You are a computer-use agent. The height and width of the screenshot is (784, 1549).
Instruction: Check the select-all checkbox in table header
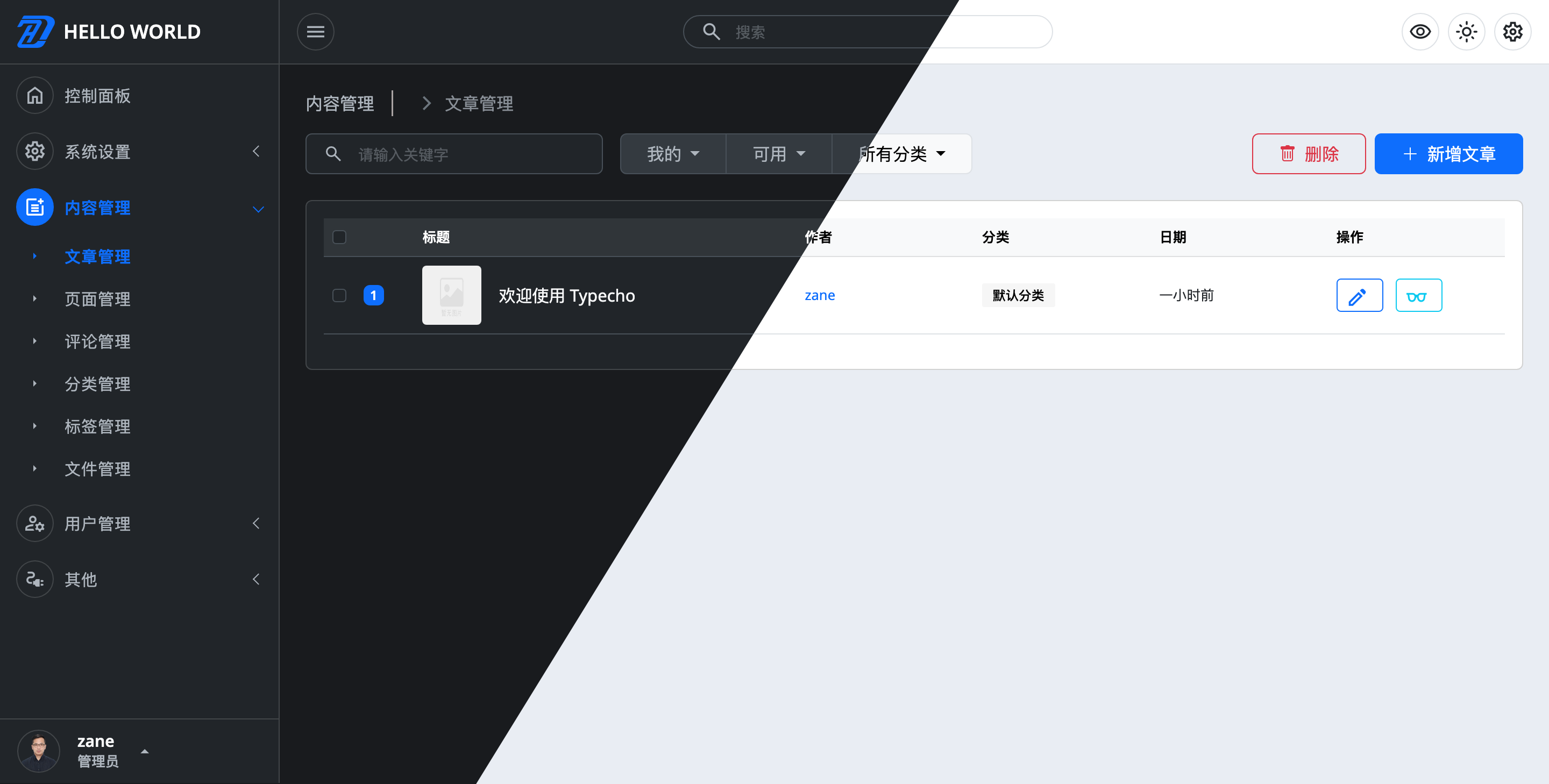[339, 237]
